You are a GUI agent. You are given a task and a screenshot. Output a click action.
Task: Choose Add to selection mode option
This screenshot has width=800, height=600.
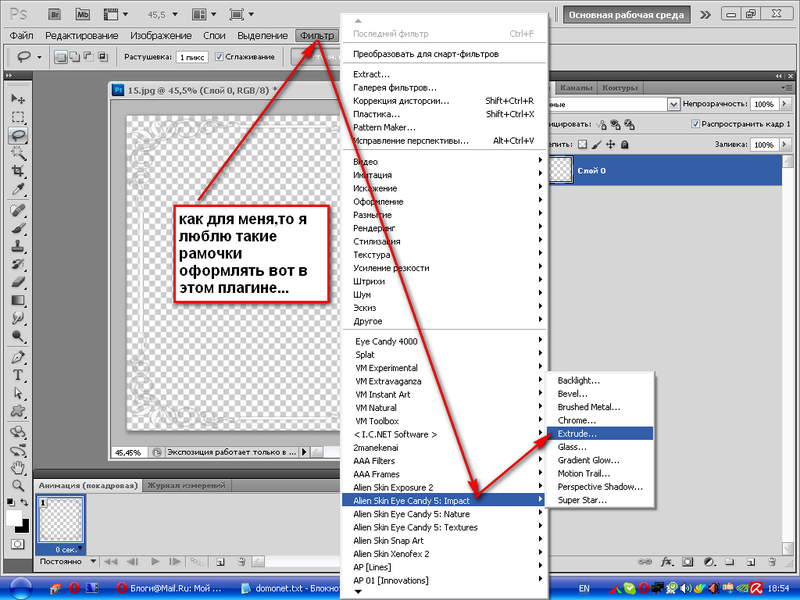click(x=74, y=57)
